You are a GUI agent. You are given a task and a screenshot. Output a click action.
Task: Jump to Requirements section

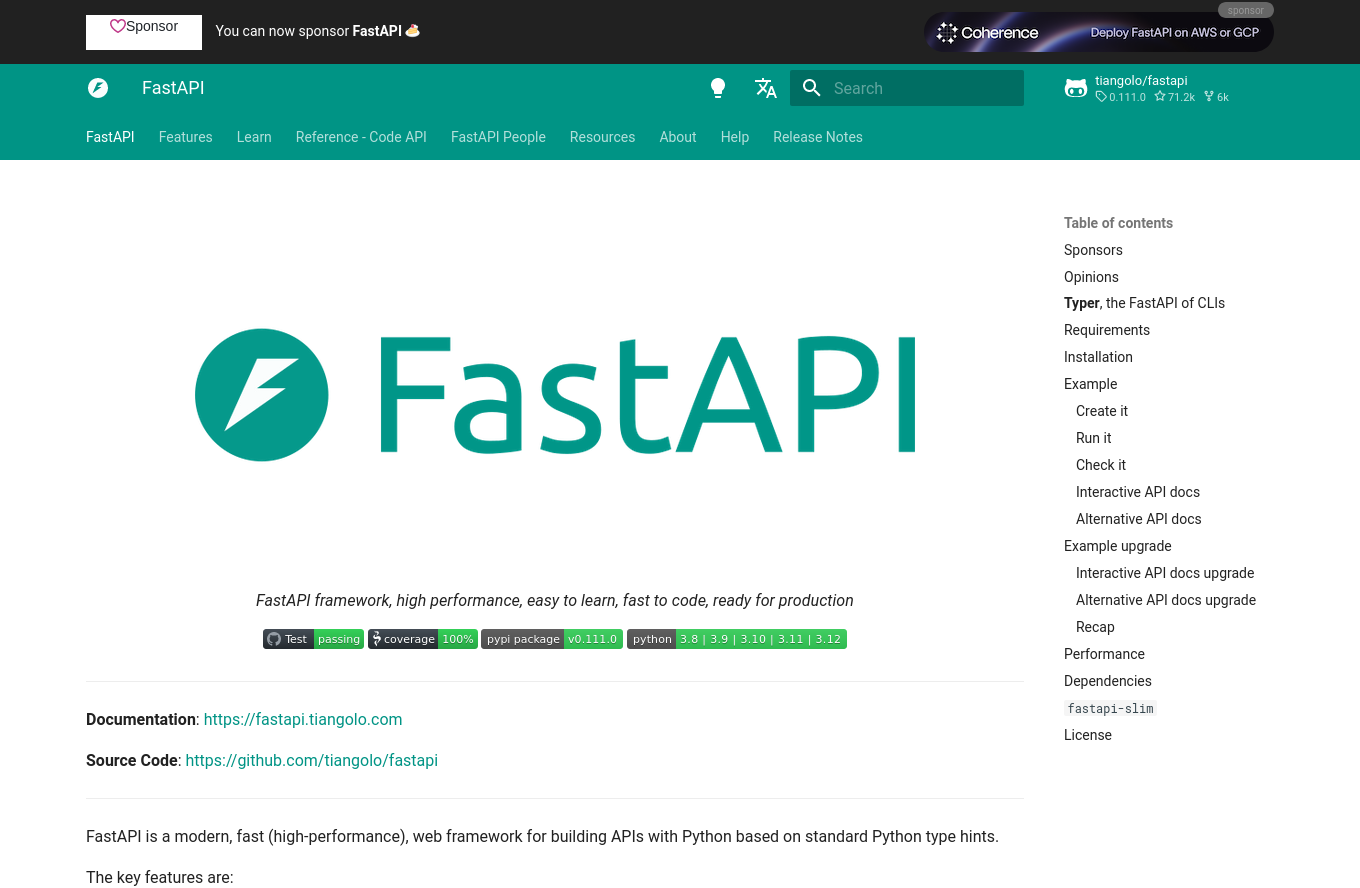point(1107,330)
